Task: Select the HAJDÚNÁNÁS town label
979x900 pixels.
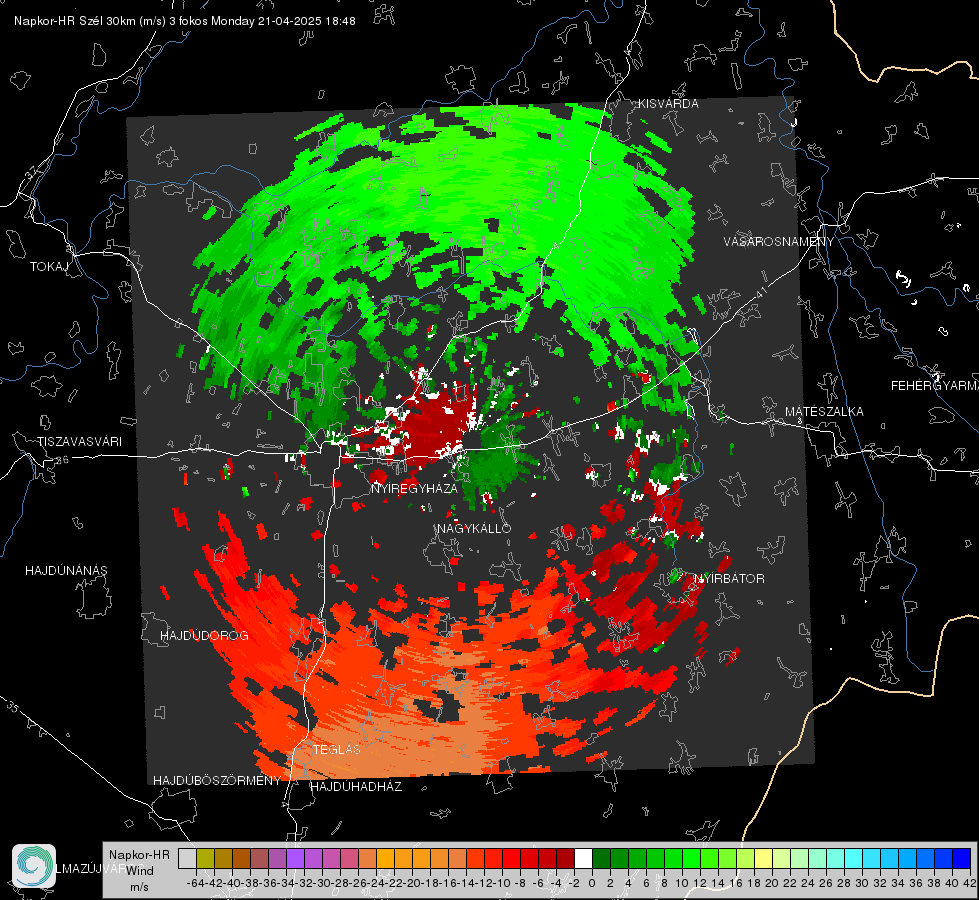Action: [66, 571]
